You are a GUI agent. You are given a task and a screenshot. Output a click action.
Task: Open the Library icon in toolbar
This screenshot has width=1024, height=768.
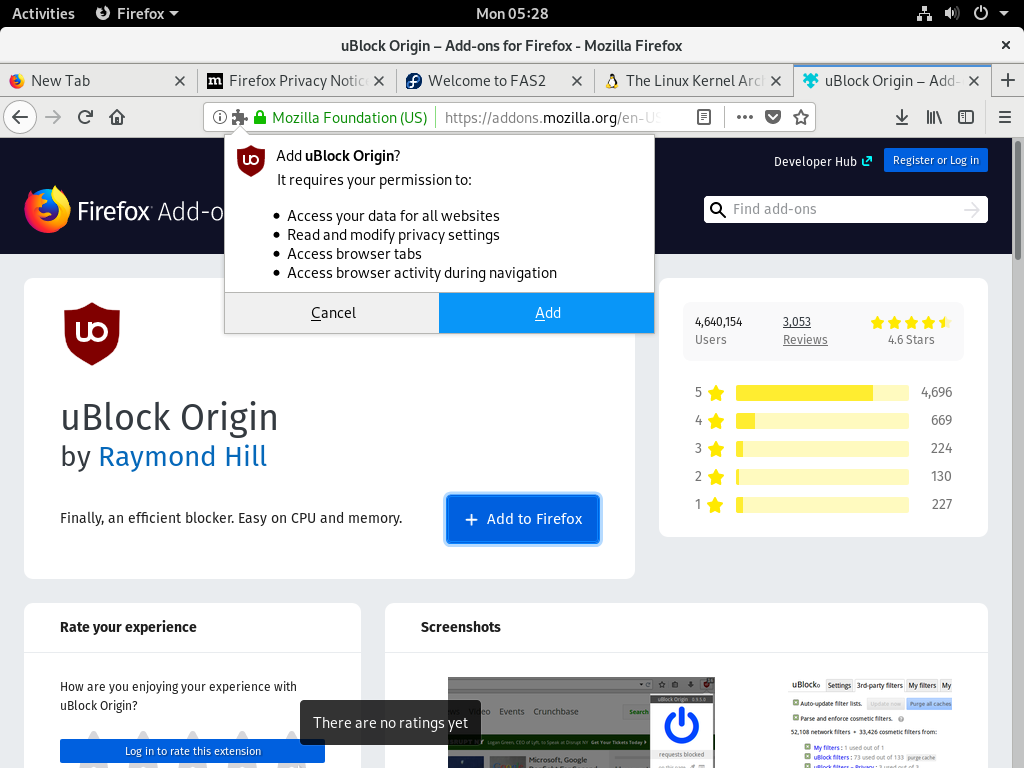934,118
